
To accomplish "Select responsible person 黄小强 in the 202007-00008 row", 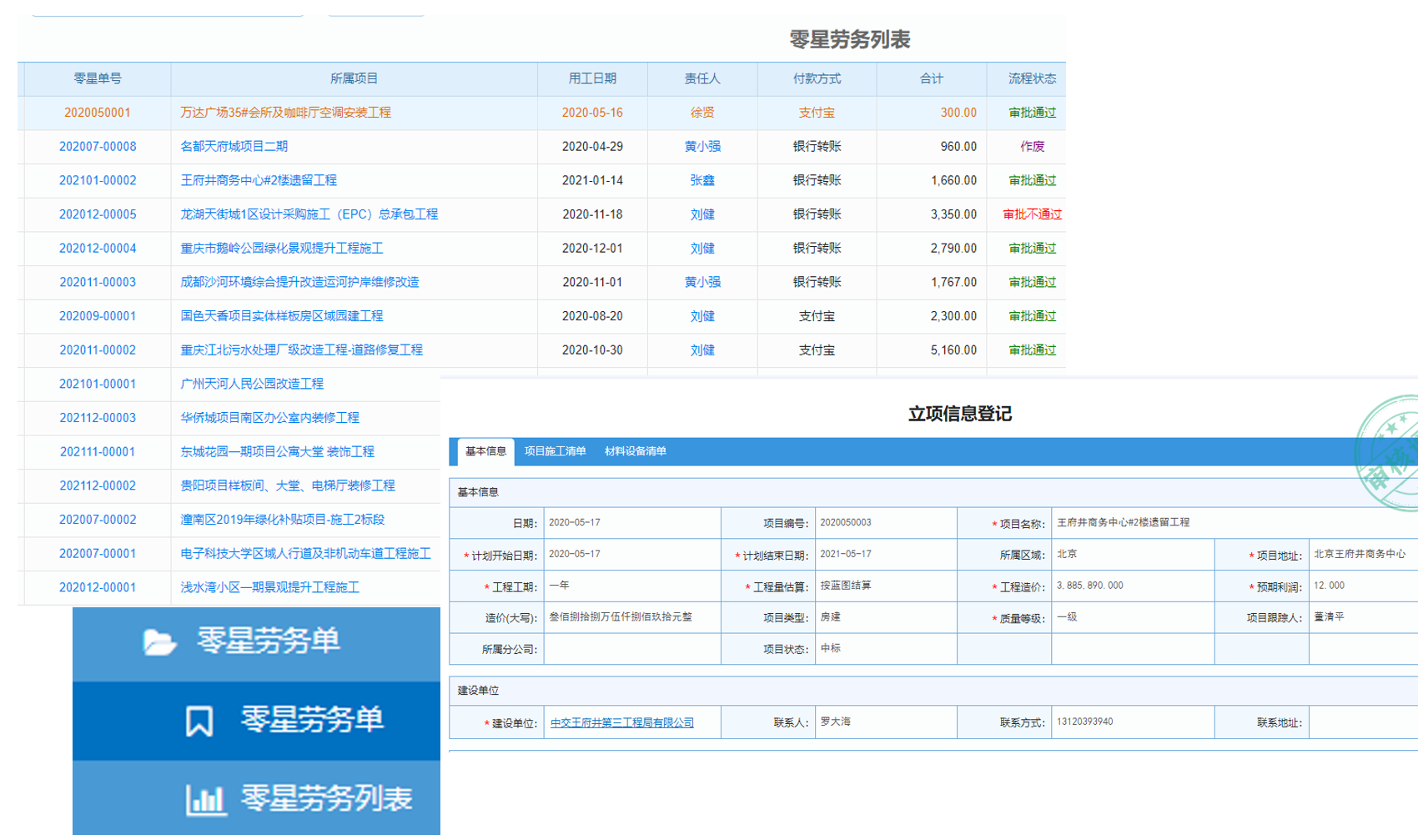I will pyautogui.click(x=702, y=147).
